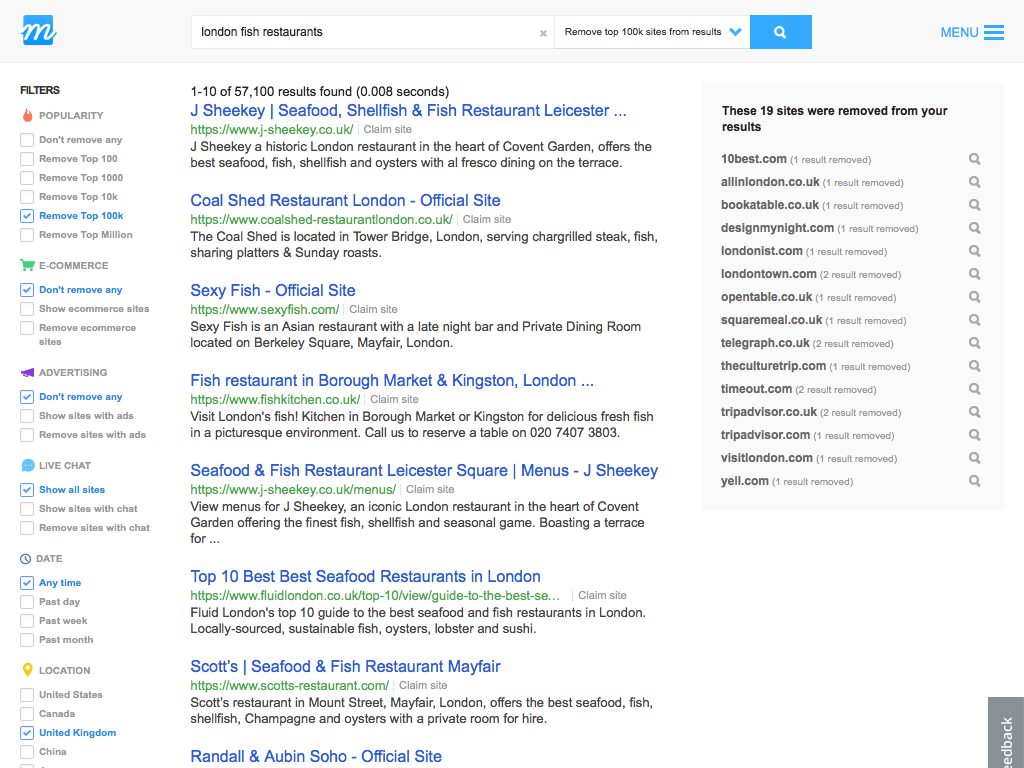Click magnifier icon next to londonist.com

coord(974,251)
